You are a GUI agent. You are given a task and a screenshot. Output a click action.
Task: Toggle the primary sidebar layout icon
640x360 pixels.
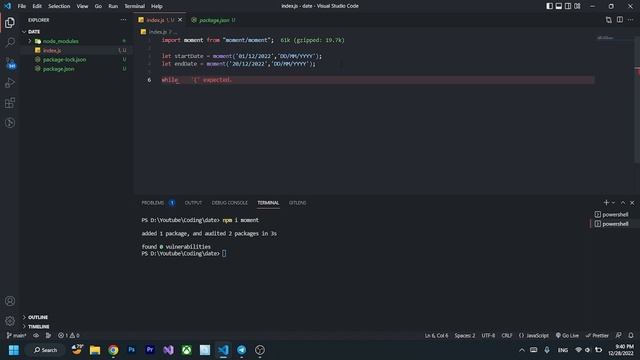(549, 6)
